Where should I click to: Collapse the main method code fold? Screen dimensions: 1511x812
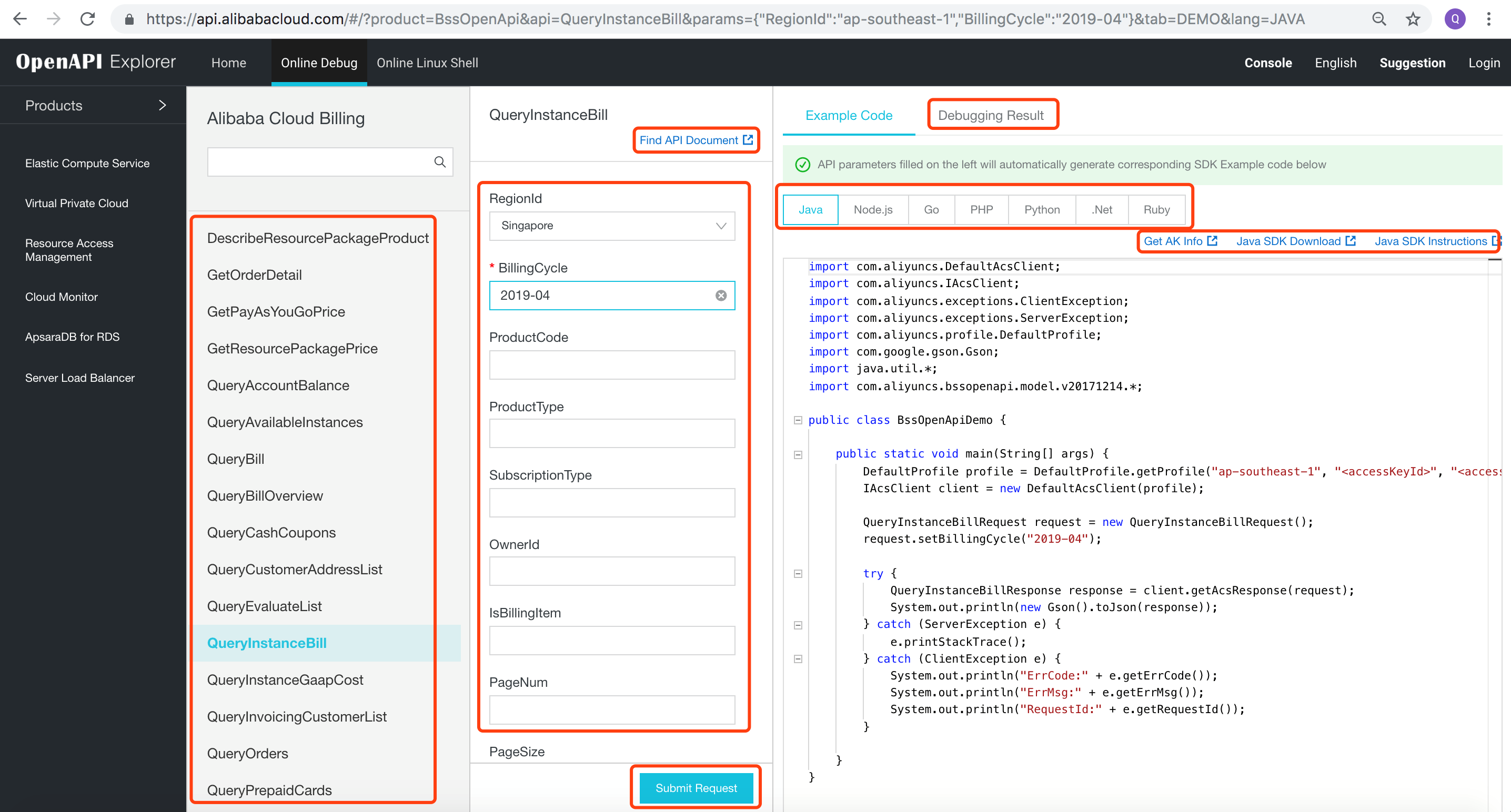pos(798,455)
